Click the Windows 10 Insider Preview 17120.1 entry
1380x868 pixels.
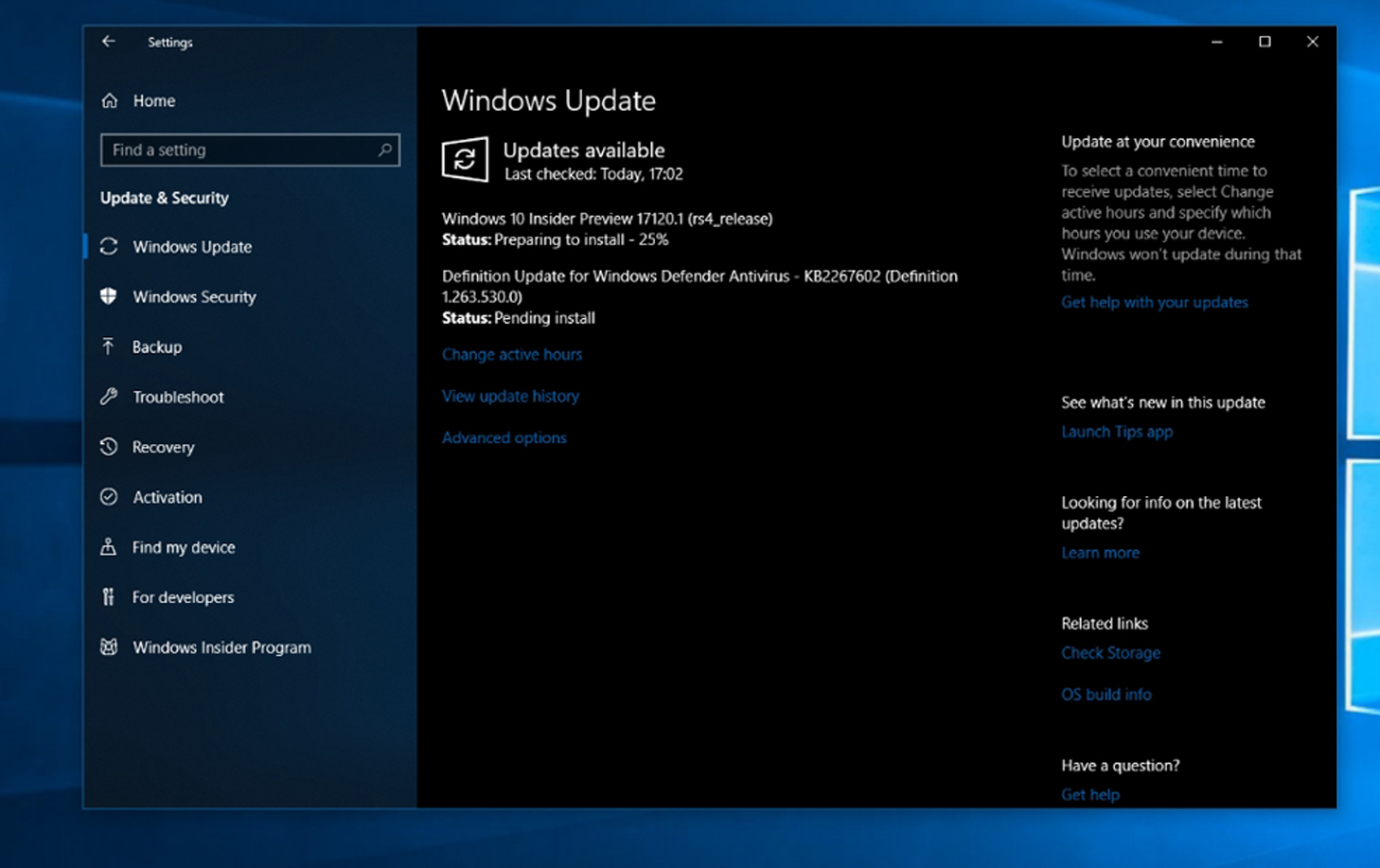point(607,219)
